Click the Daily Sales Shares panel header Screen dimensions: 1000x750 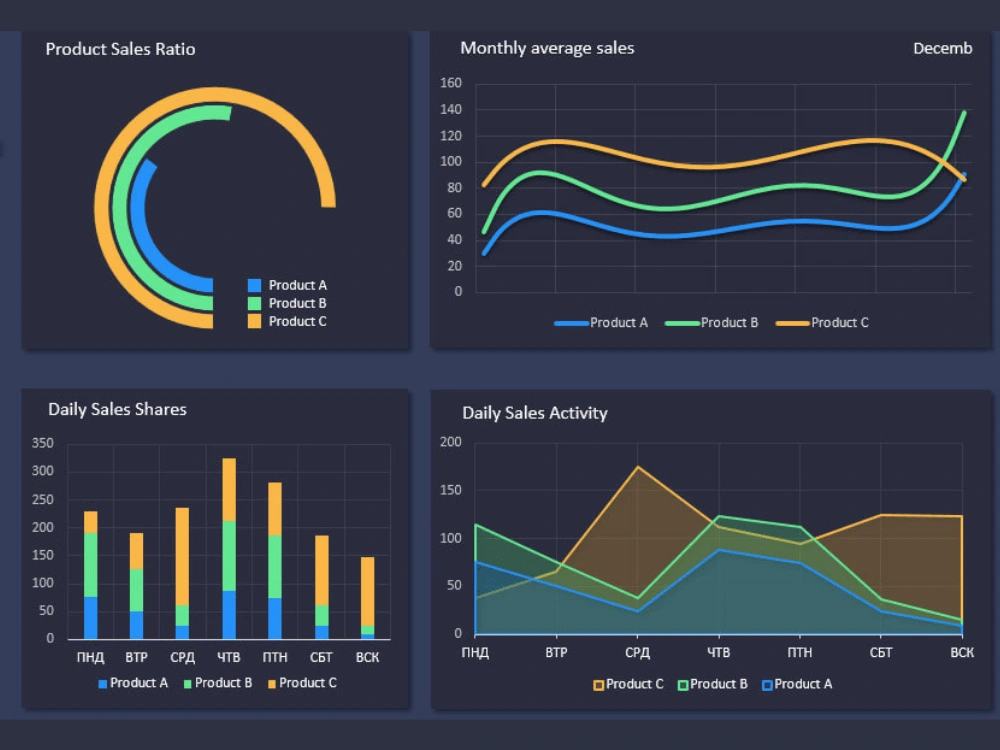coord(117,409)
